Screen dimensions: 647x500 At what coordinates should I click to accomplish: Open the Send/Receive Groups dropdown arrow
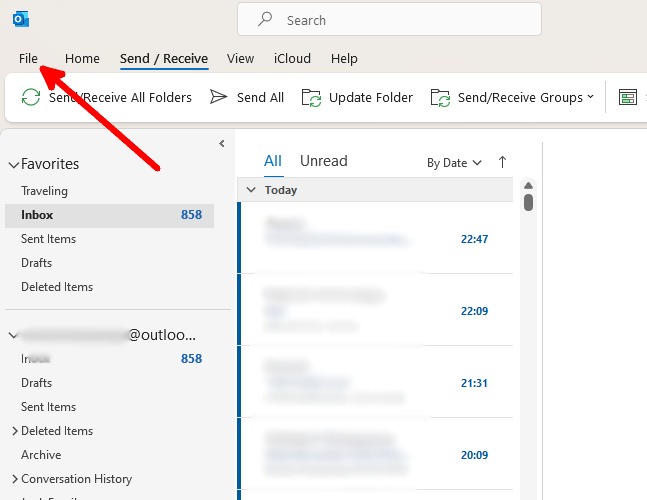(x=590, y=97)
